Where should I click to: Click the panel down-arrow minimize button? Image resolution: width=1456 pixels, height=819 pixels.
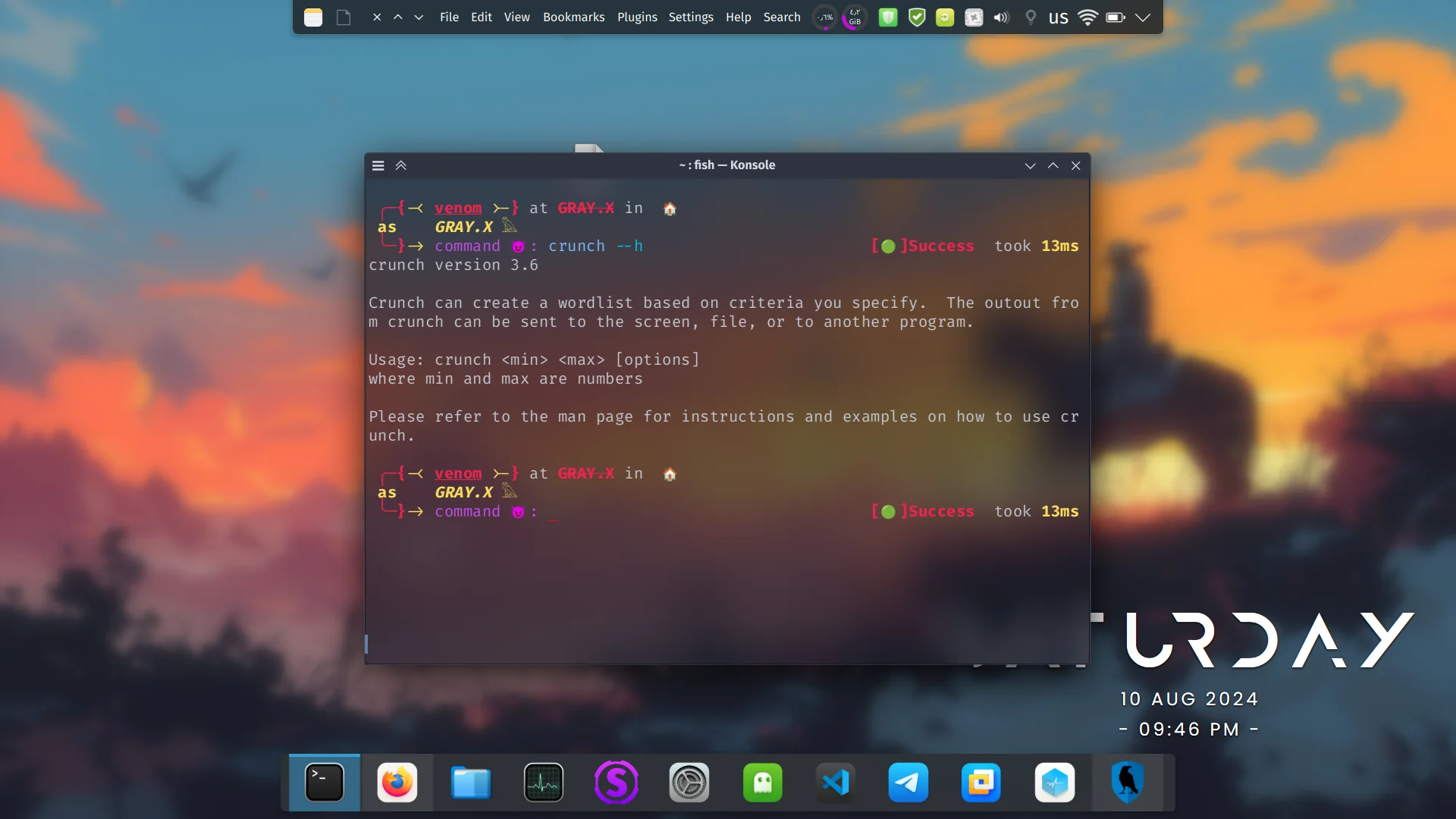419,17
